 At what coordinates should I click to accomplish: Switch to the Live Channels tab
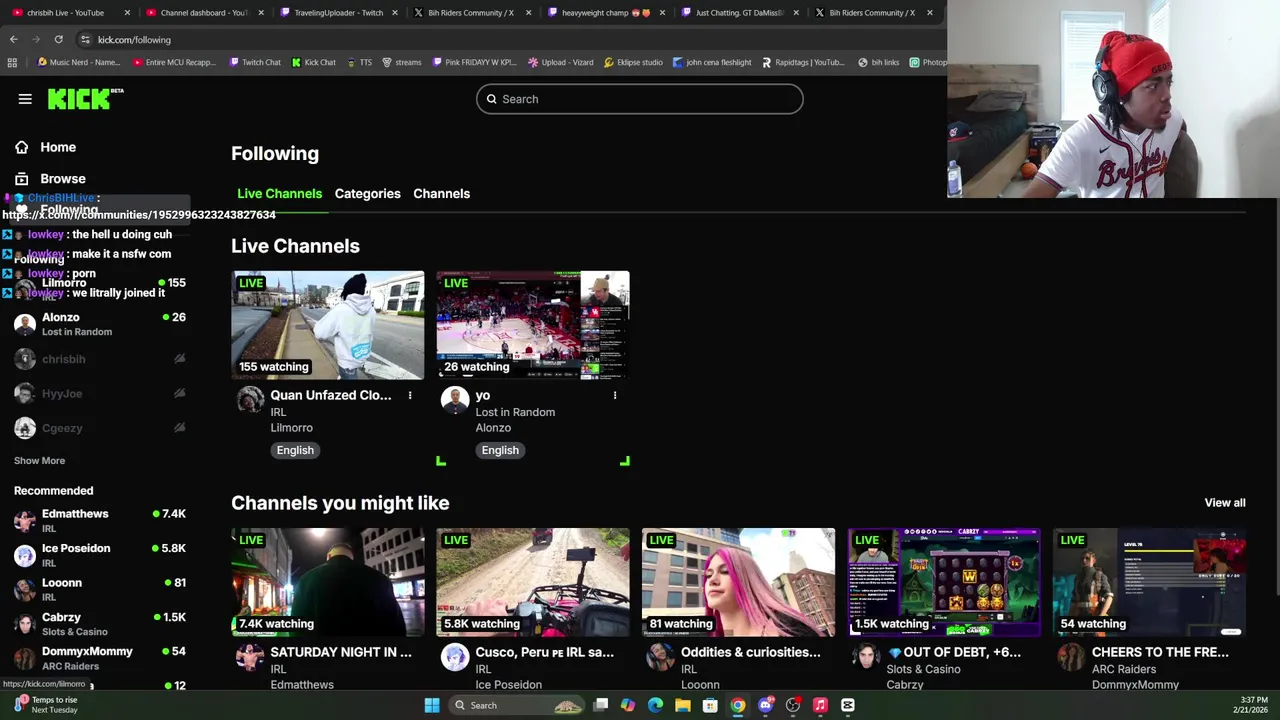(279, 193)
